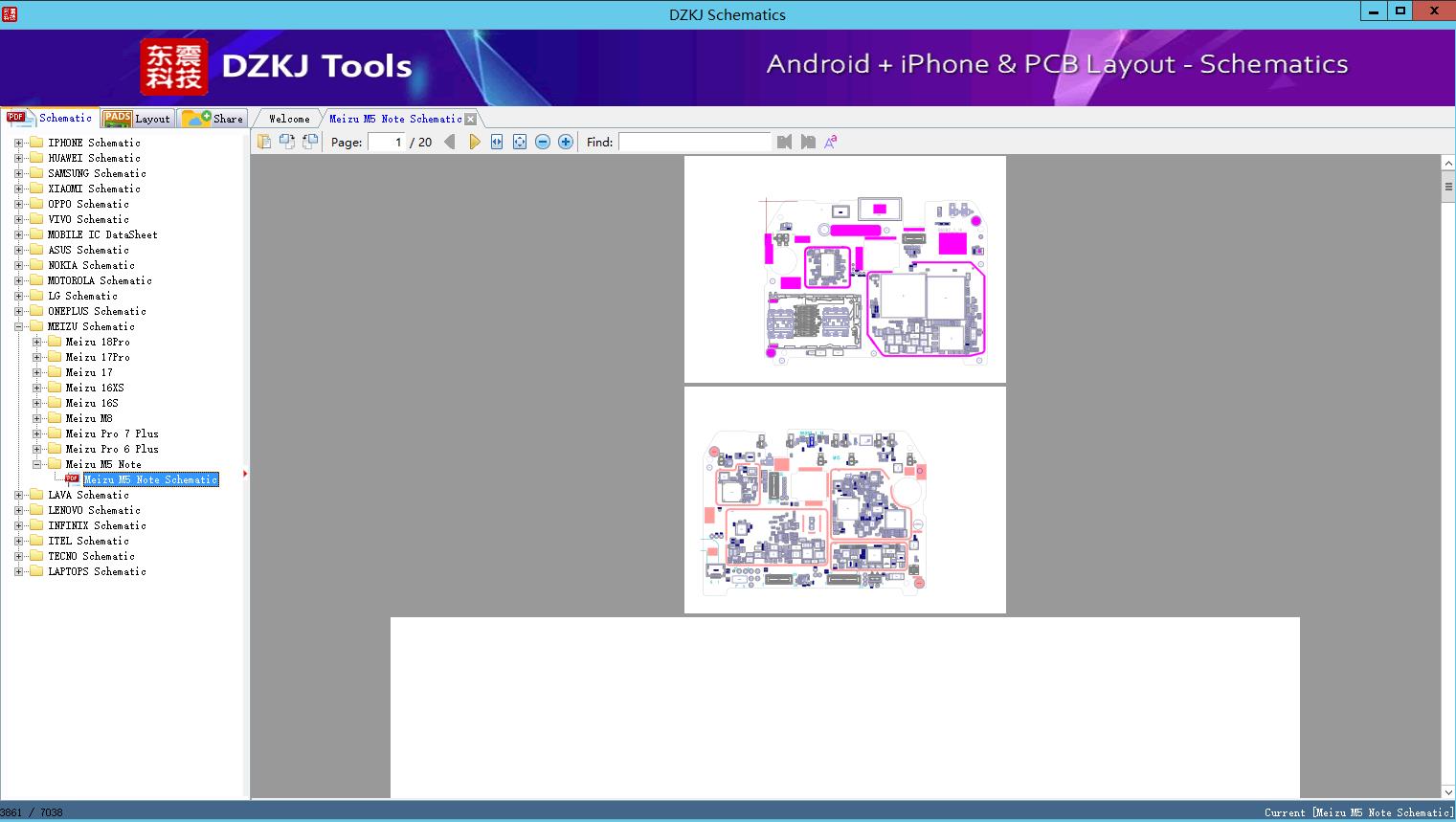
Task: Switch to the Layout tab
Action: tap(137, 119)
